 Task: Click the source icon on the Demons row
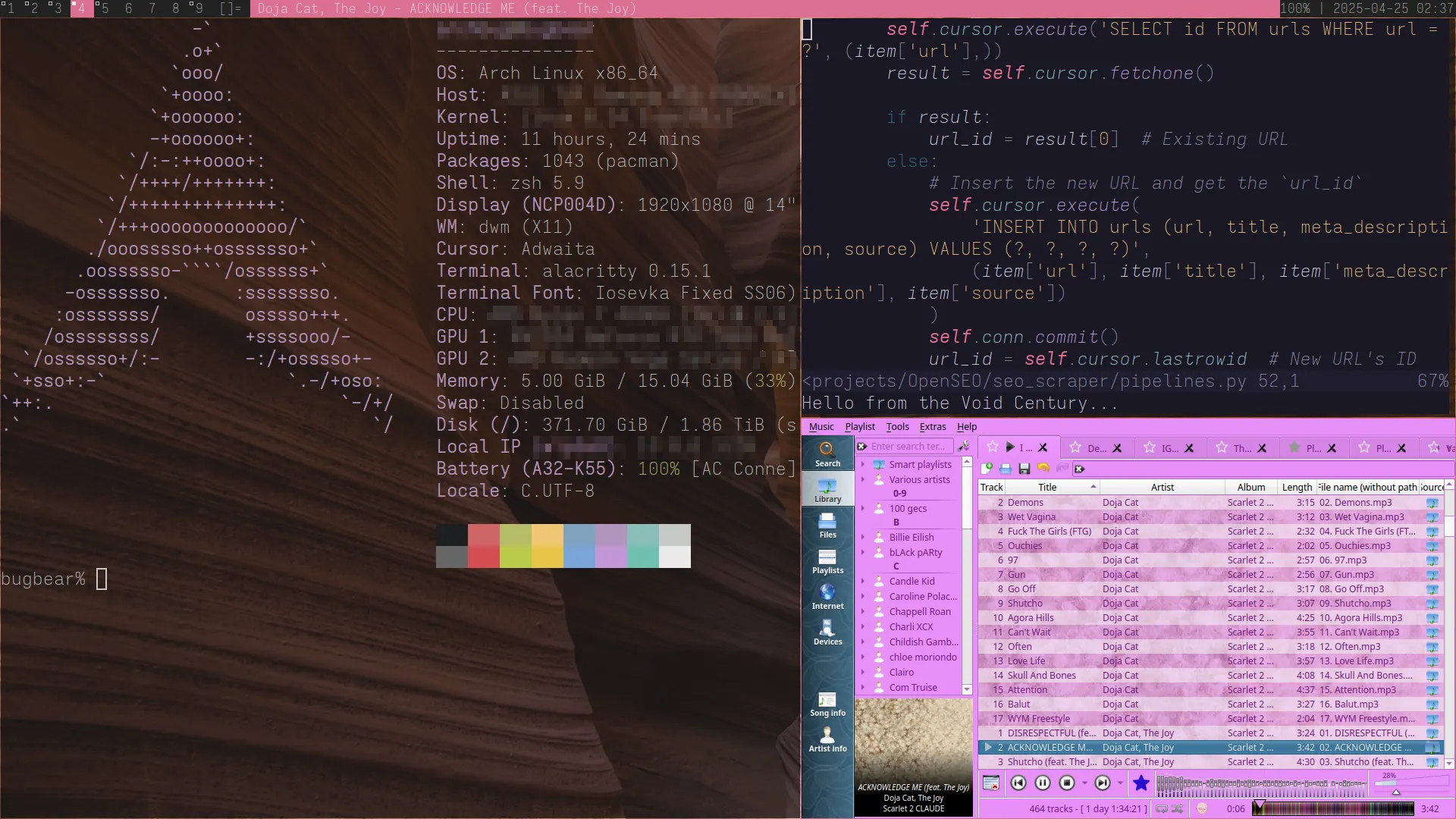tap(1432, 503)
